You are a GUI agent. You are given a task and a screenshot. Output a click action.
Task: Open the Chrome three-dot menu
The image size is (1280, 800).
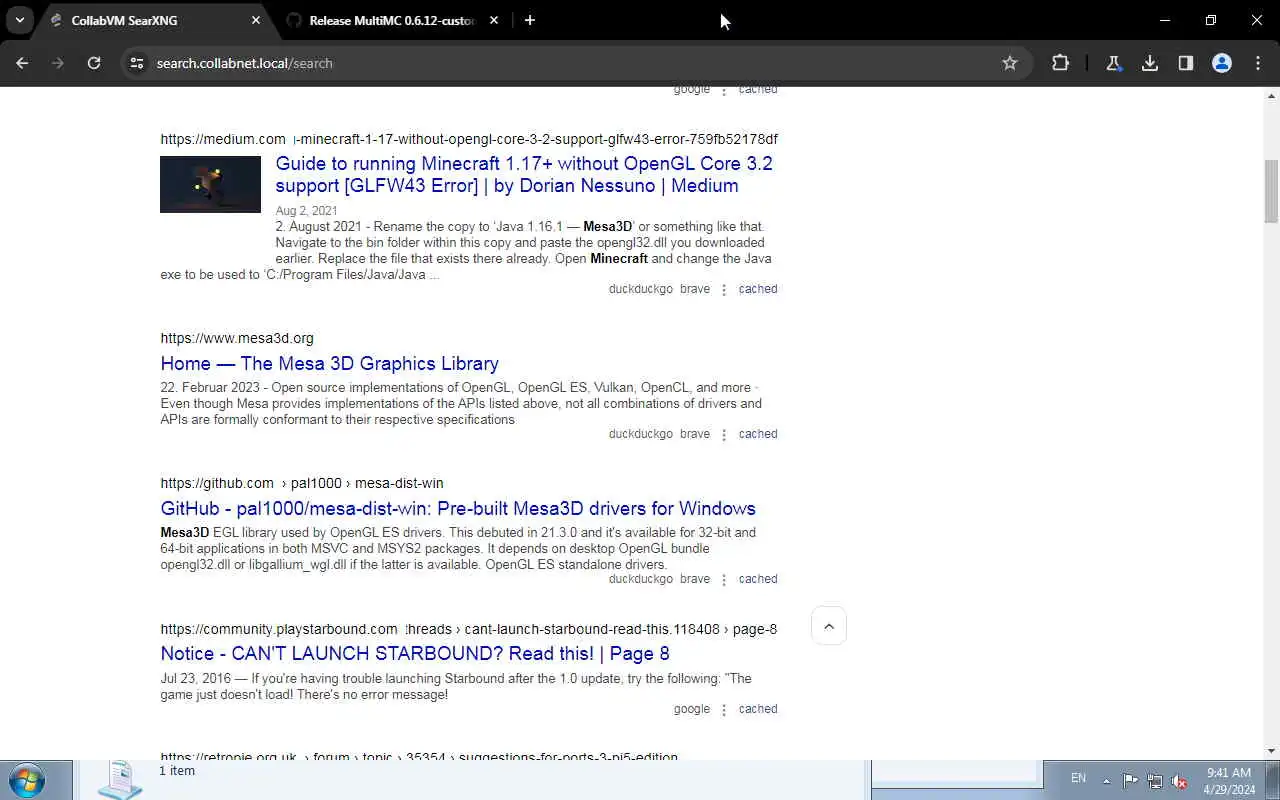[x=1258, y=63]
